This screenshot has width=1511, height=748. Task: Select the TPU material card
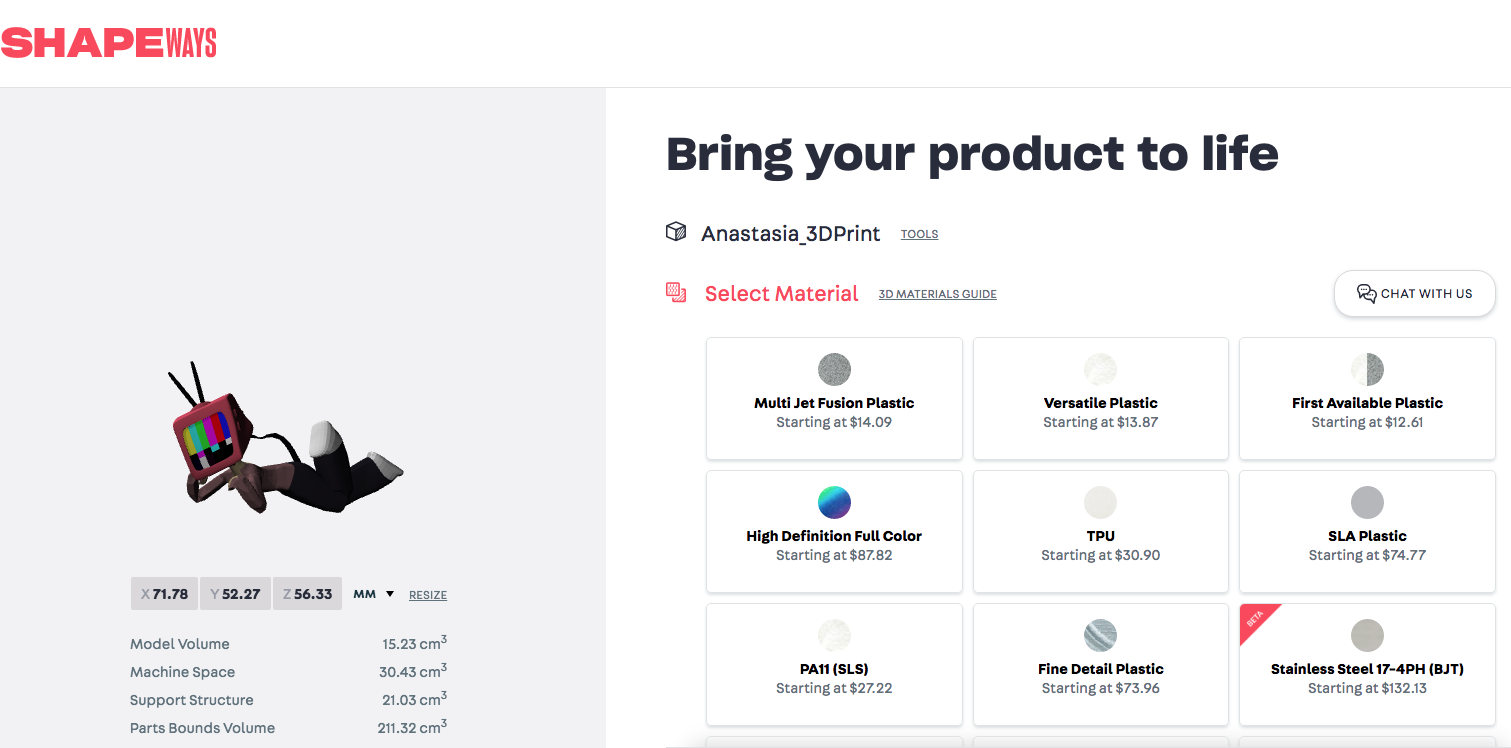click(1100, 531)
